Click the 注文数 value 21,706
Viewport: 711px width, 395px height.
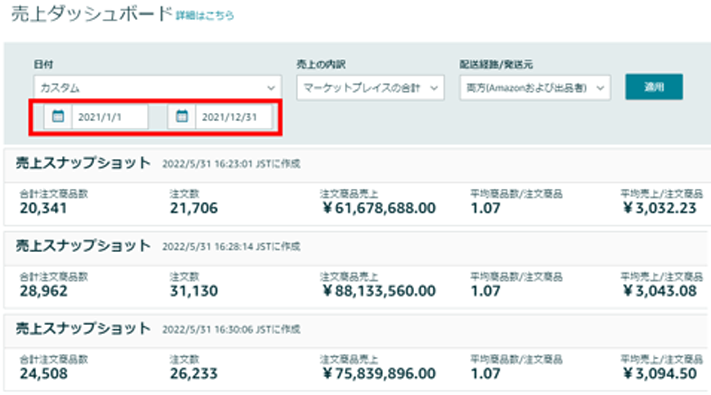(194, 208)
